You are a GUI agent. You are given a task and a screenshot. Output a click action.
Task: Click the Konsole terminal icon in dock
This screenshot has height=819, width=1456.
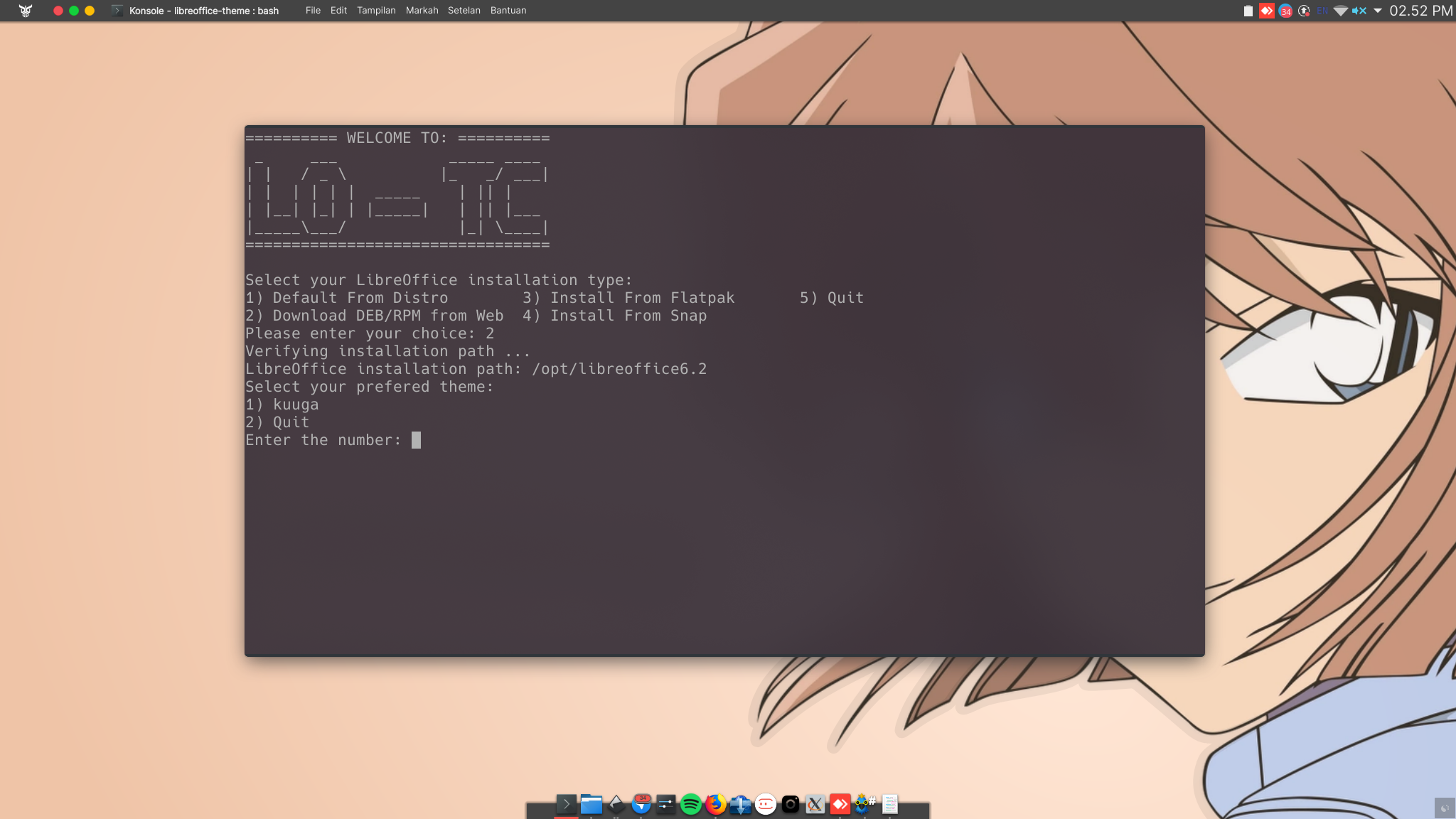(x=566, y=804)
